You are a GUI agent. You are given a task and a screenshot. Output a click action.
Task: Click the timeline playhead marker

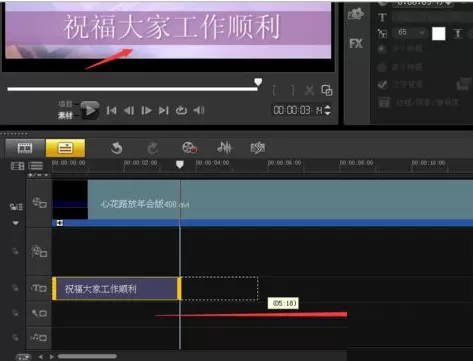(x=180, y=164)
